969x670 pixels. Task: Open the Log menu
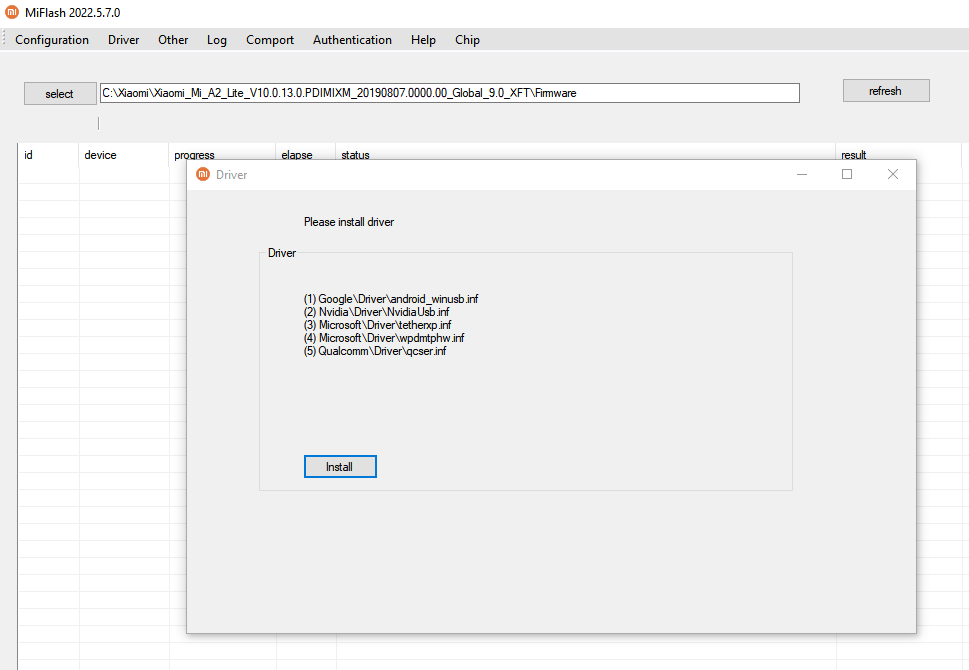pos(217,40)
